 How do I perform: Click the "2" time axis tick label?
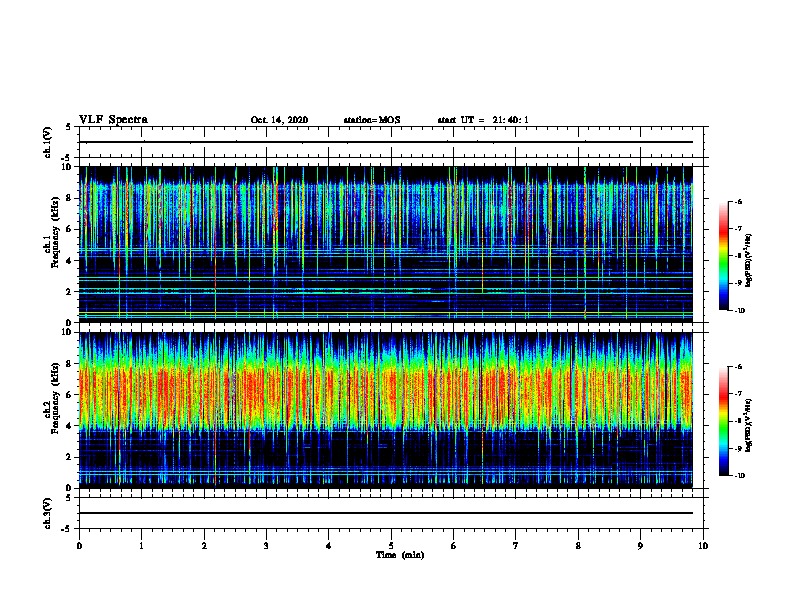pyautogui.click(x=204, y=546)
